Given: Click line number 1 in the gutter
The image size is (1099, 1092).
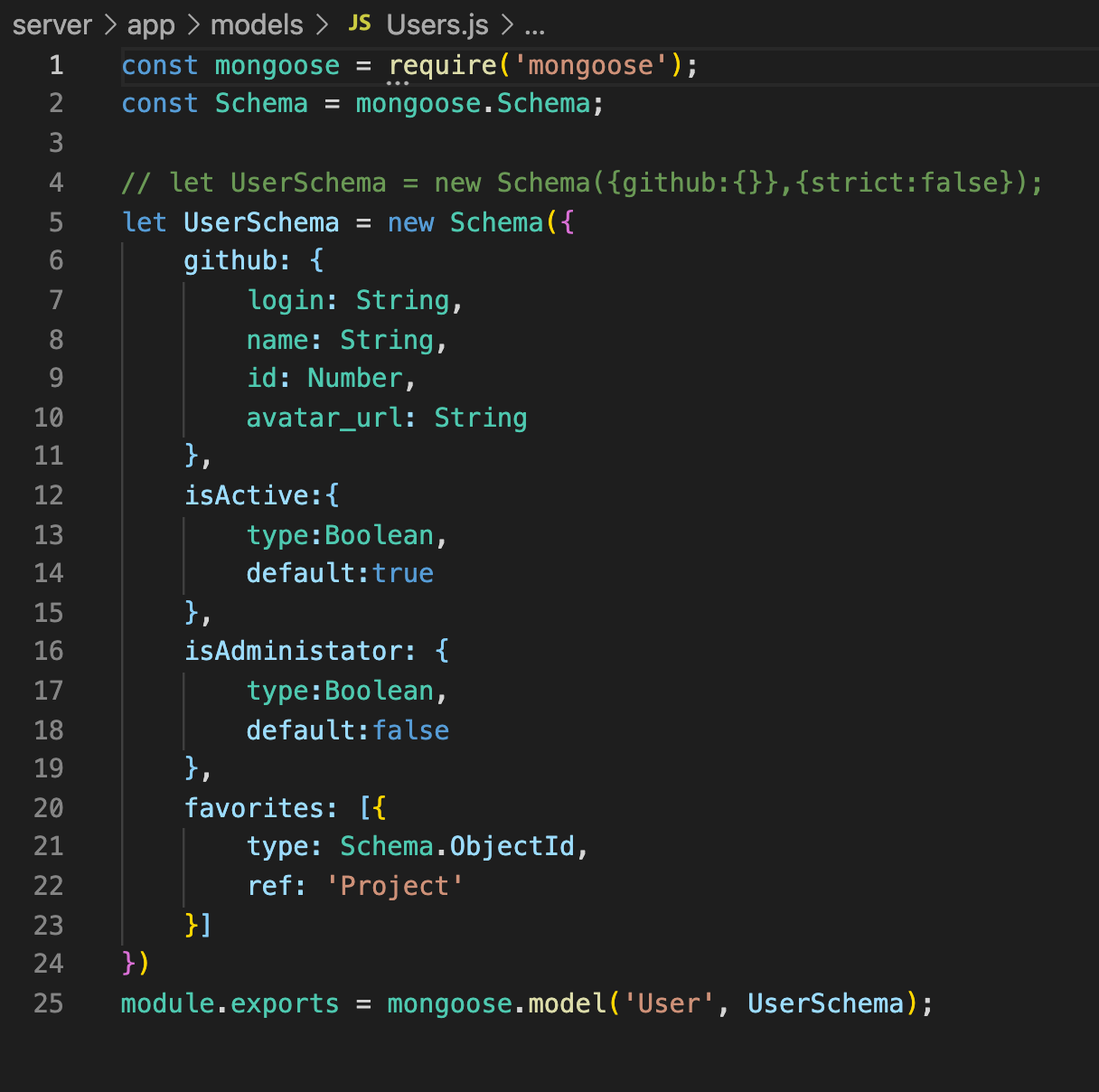Looking at the screenshot, I should pyautogui.click(x=56, y=65).
